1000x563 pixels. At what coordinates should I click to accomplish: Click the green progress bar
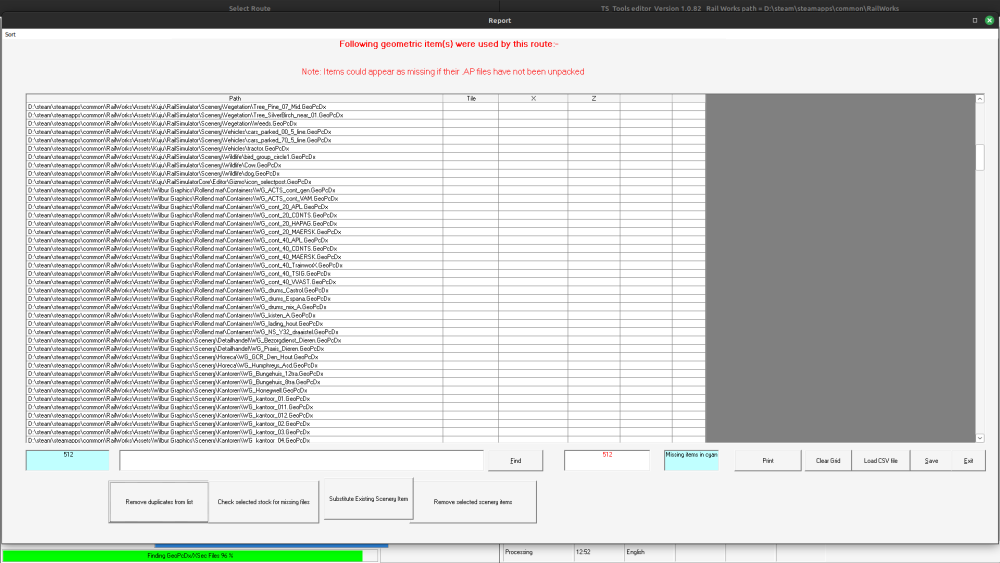pyautogui.click(x=182, y=555)
